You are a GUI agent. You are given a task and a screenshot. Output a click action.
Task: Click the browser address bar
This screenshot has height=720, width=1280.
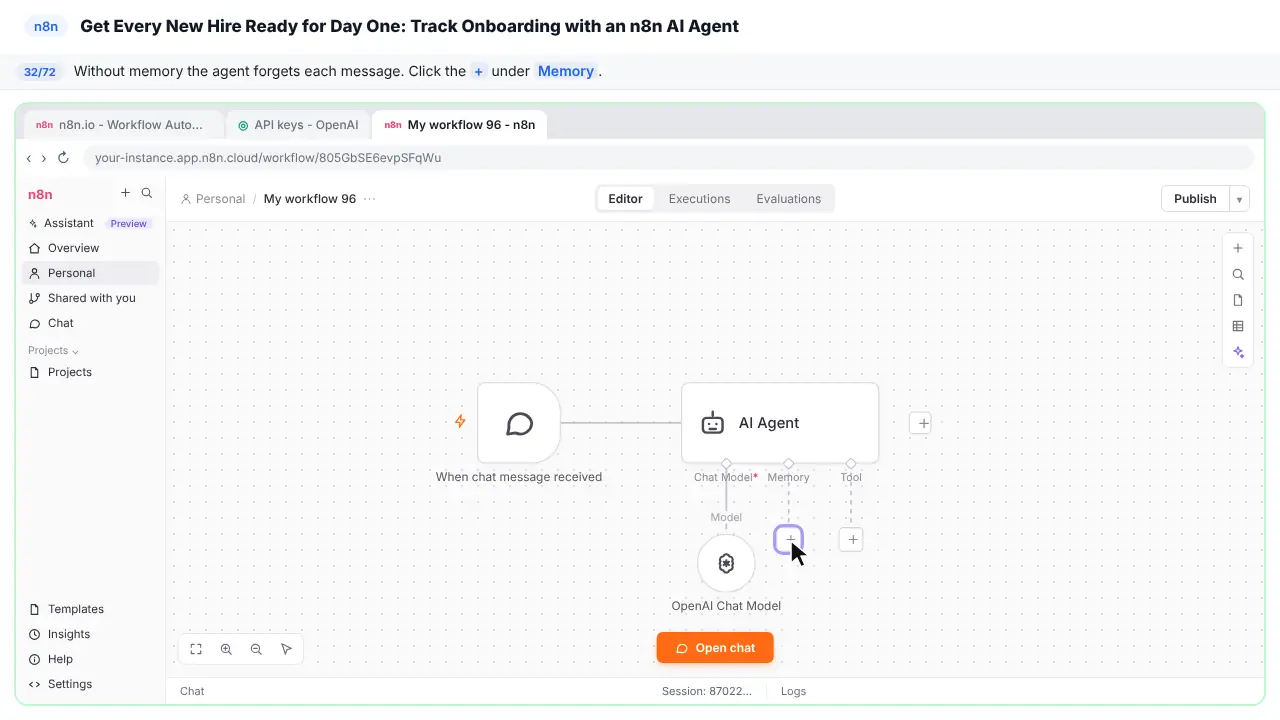coord(667,158)
